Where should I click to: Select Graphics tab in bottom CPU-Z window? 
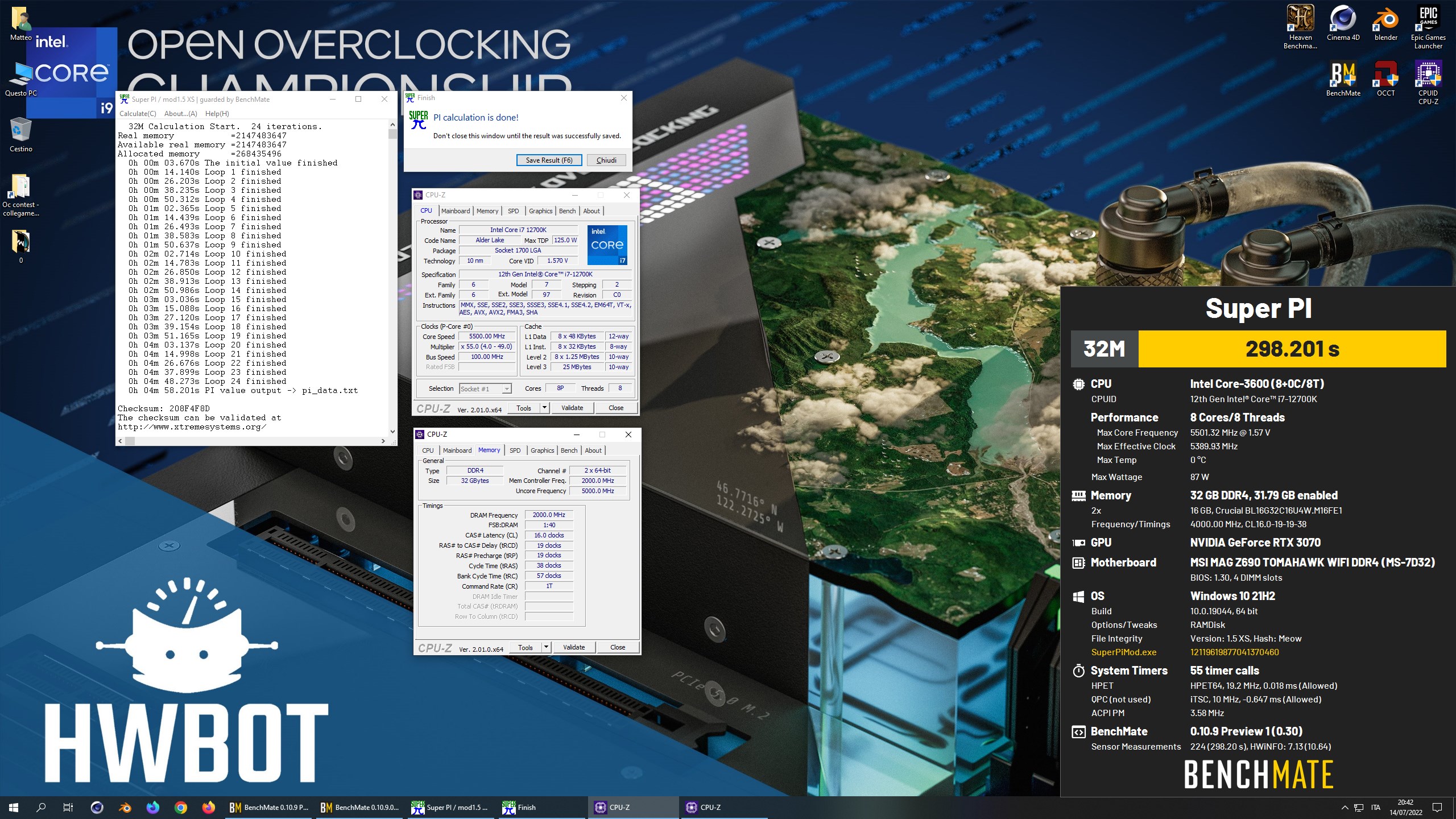pyautogui.click(x=542, y=450)
